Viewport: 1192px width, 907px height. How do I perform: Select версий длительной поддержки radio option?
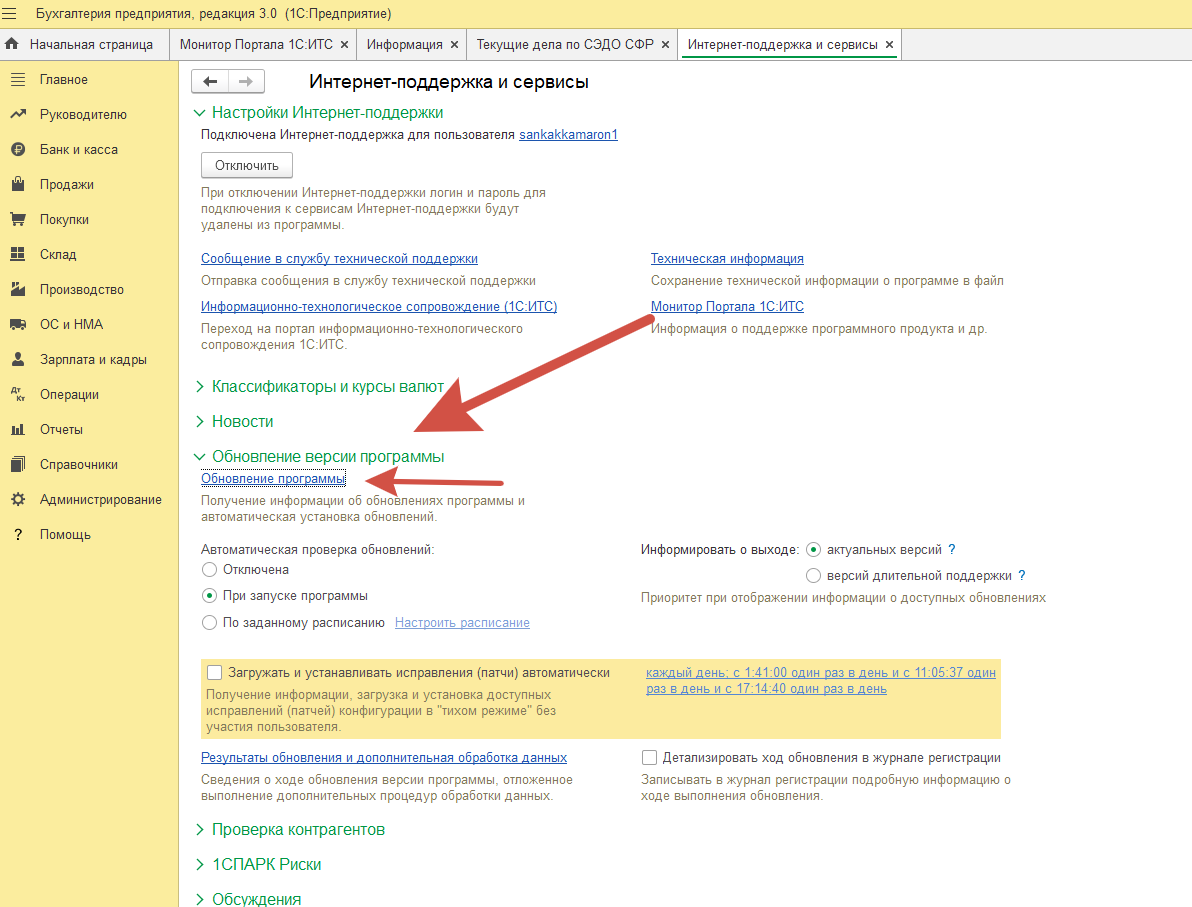coord(813,576)
